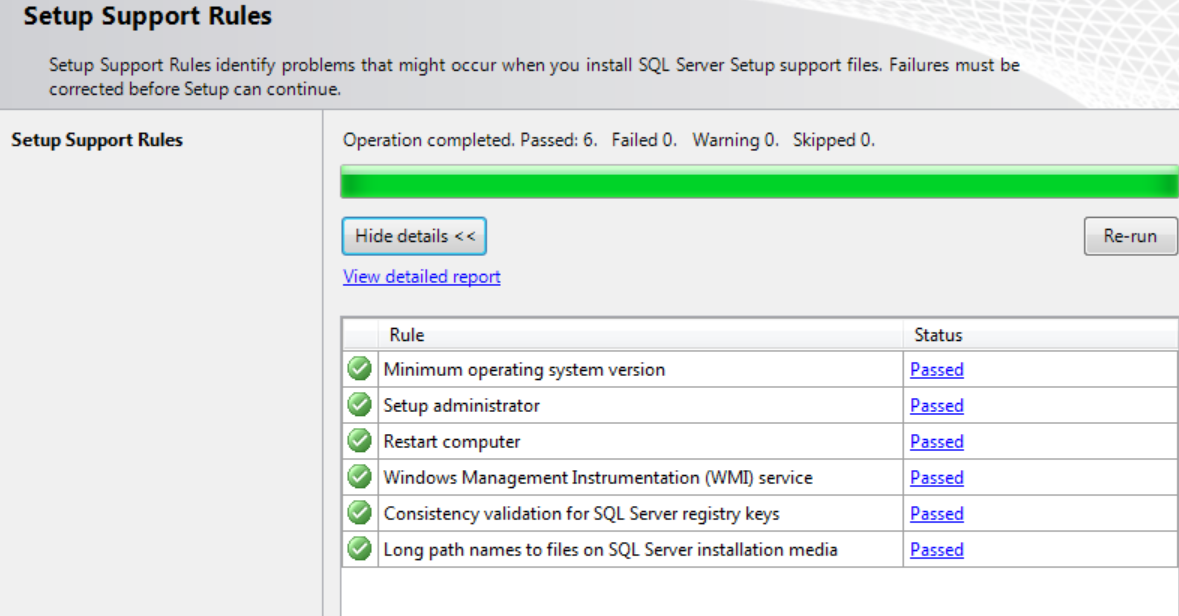Open Passed status for Restart computer
Viewport: 1179px width, 616px height.
(937, 442)
